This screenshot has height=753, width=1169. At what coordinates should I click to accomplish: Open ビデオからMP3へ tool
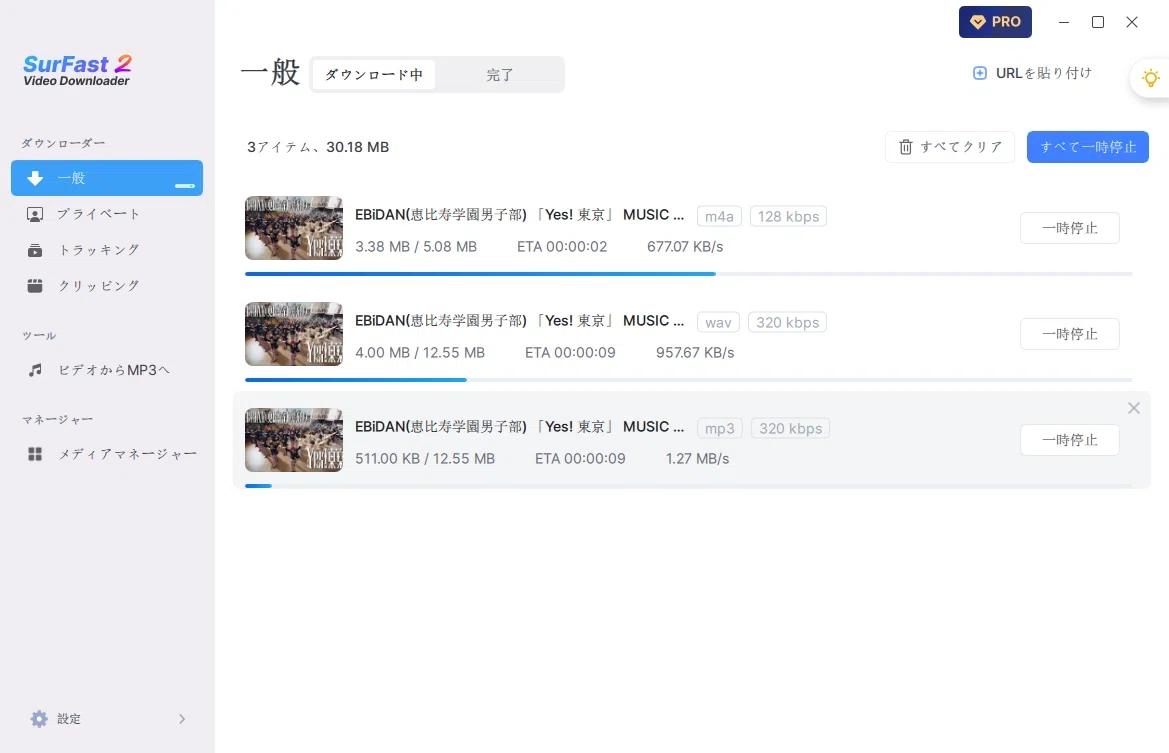[107, 370]
